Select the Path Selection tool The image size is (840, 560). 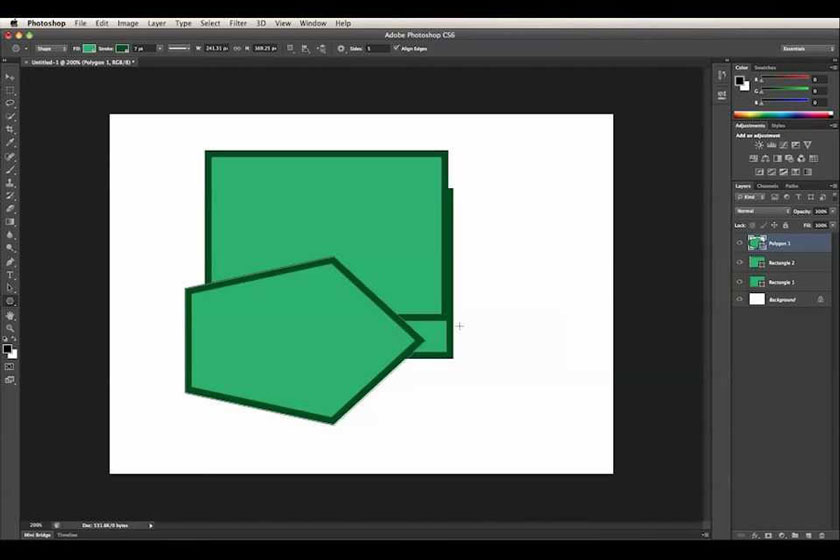pos(10,288)
